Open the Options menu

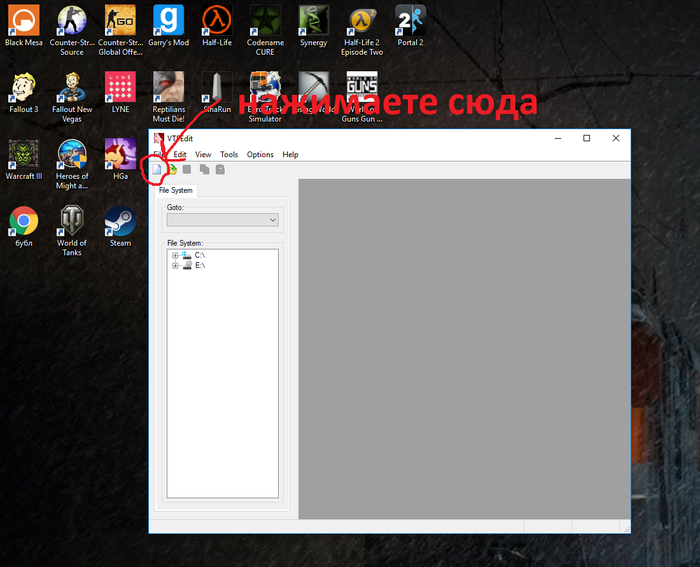[260, 155]
